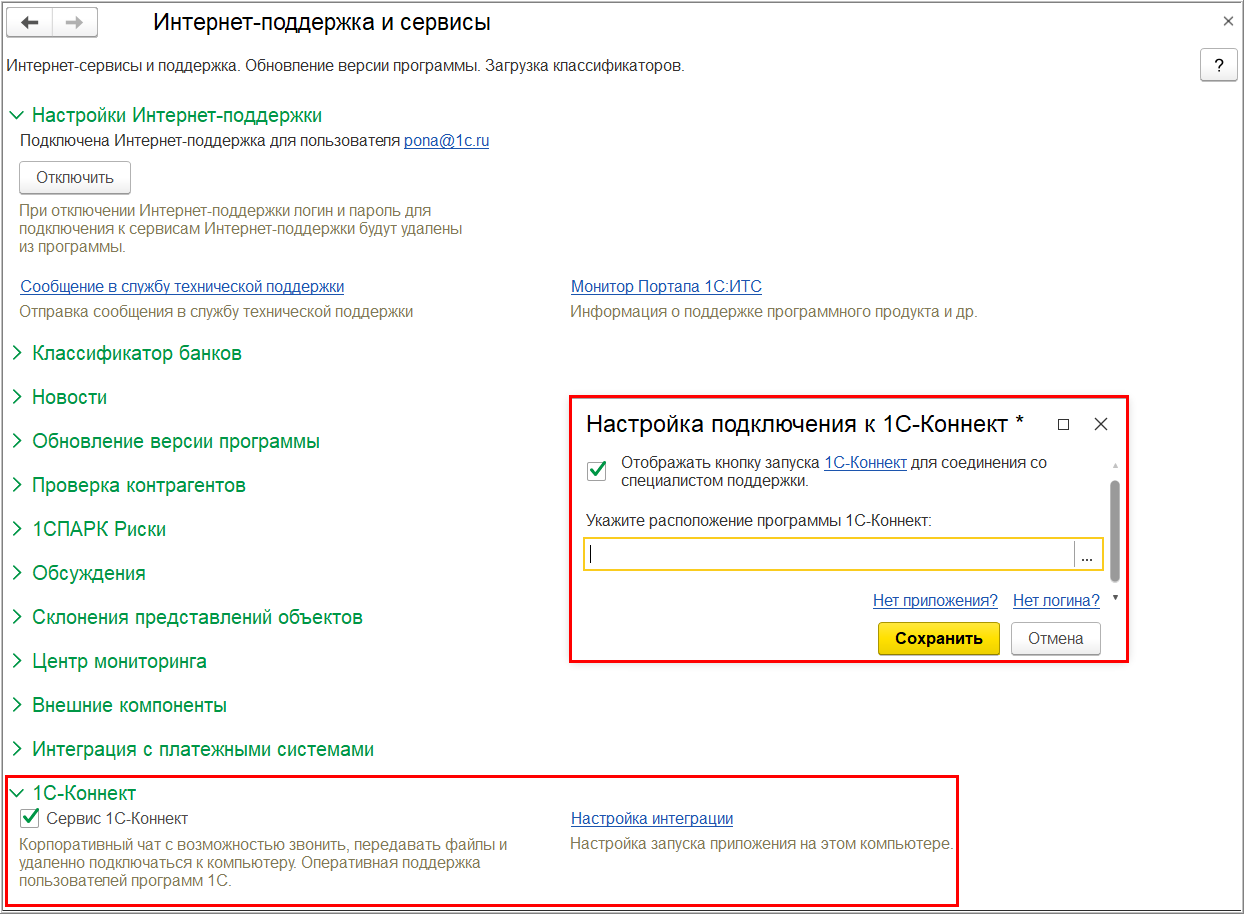Close the Настройка подключения к 1С-Коннект dialog

coord(1101,424)
